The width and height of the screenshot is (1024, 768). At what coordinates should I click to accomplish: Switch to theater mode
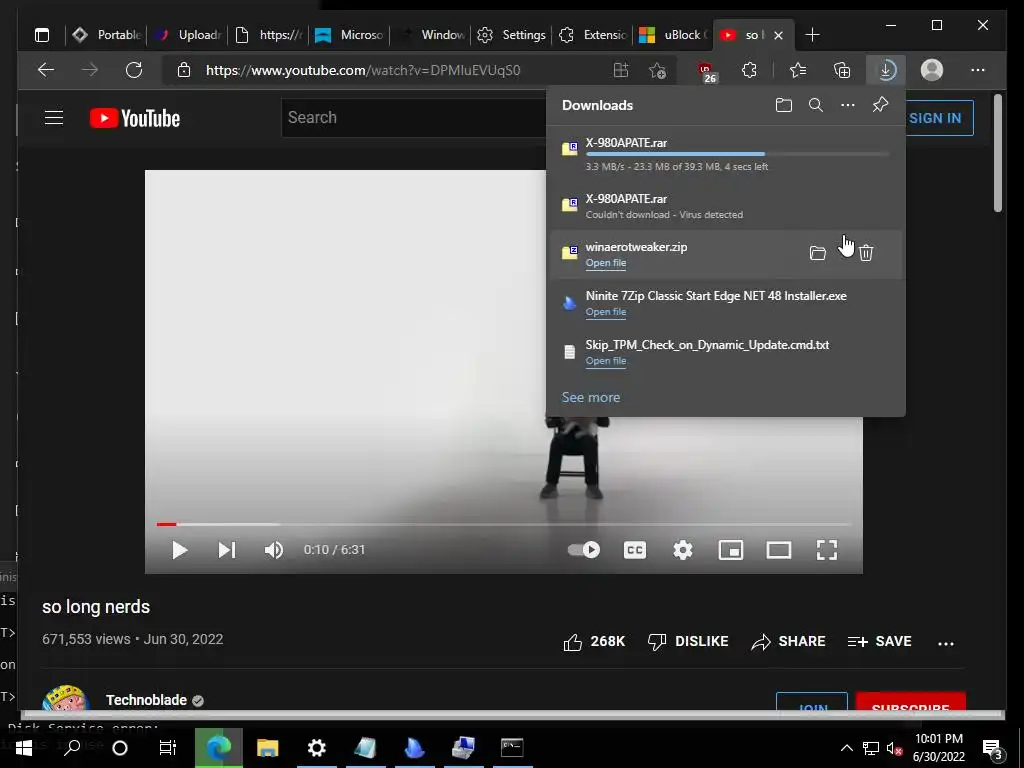778,550
